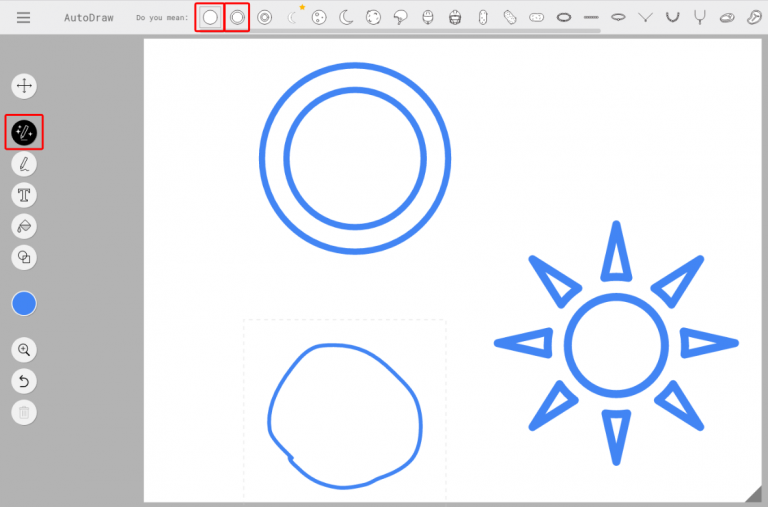Select the AutoDraw magic pen tool
The width and height of the screenshot is (768, 507).
25,132
